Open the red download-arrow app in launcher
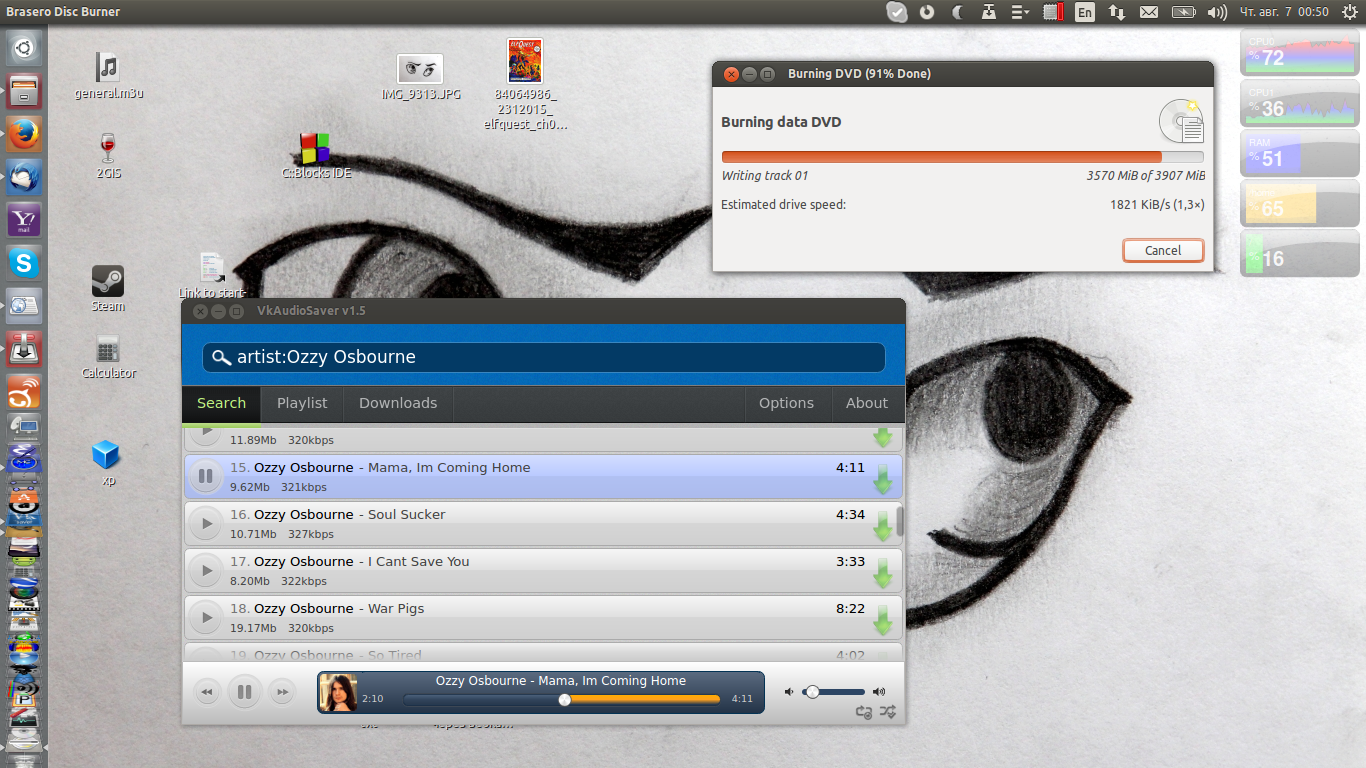The height and width of the screenshot is (768, 1366). tap(24, 349)
